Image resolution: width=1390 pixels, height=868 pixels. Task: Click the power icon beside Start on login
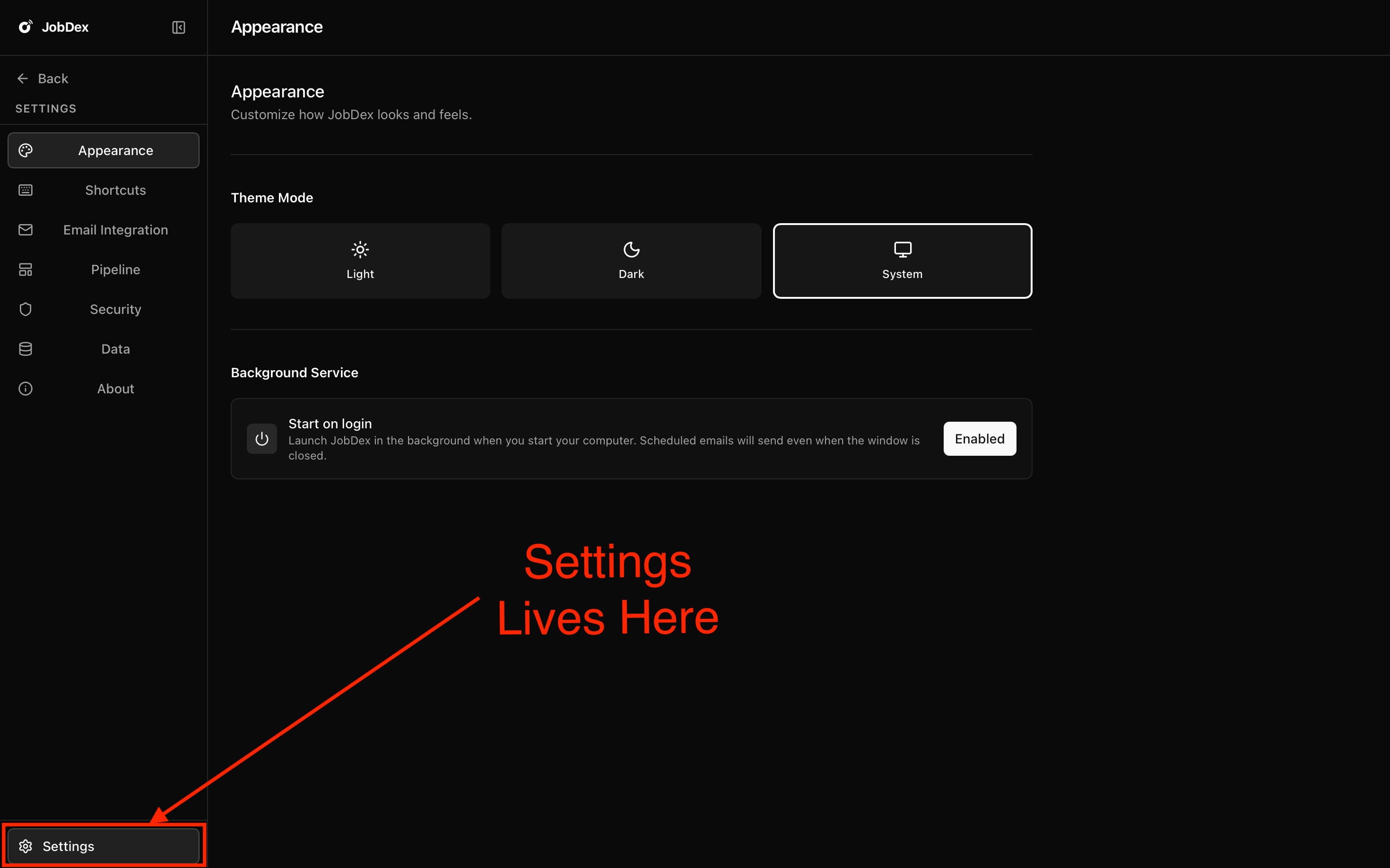[x=262, y=439]
